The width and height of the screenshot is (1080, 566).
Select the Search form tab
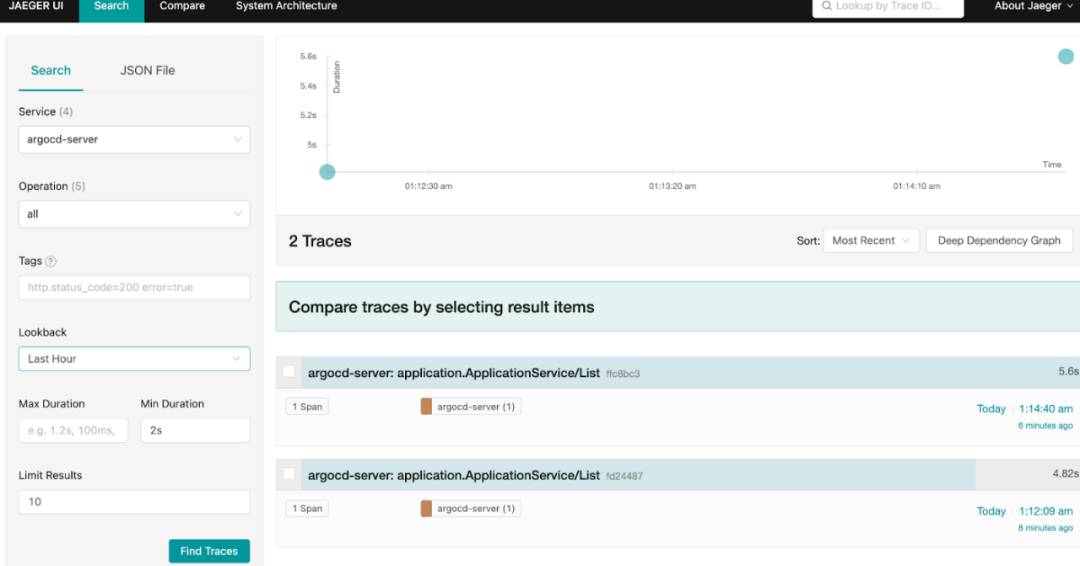pyautogui.click(x=51, y=70)
